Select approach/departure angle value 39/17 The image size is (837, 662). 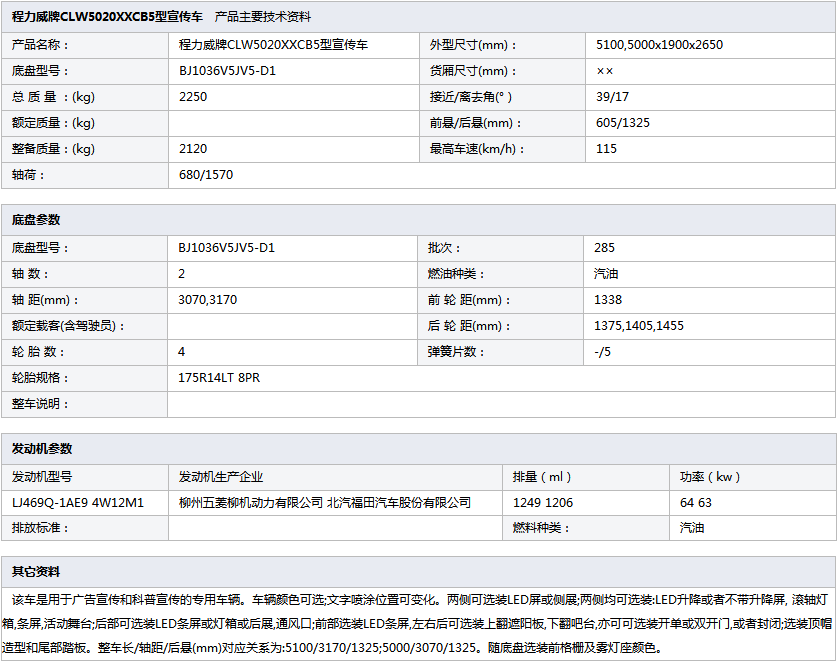(x=612, y=97)
